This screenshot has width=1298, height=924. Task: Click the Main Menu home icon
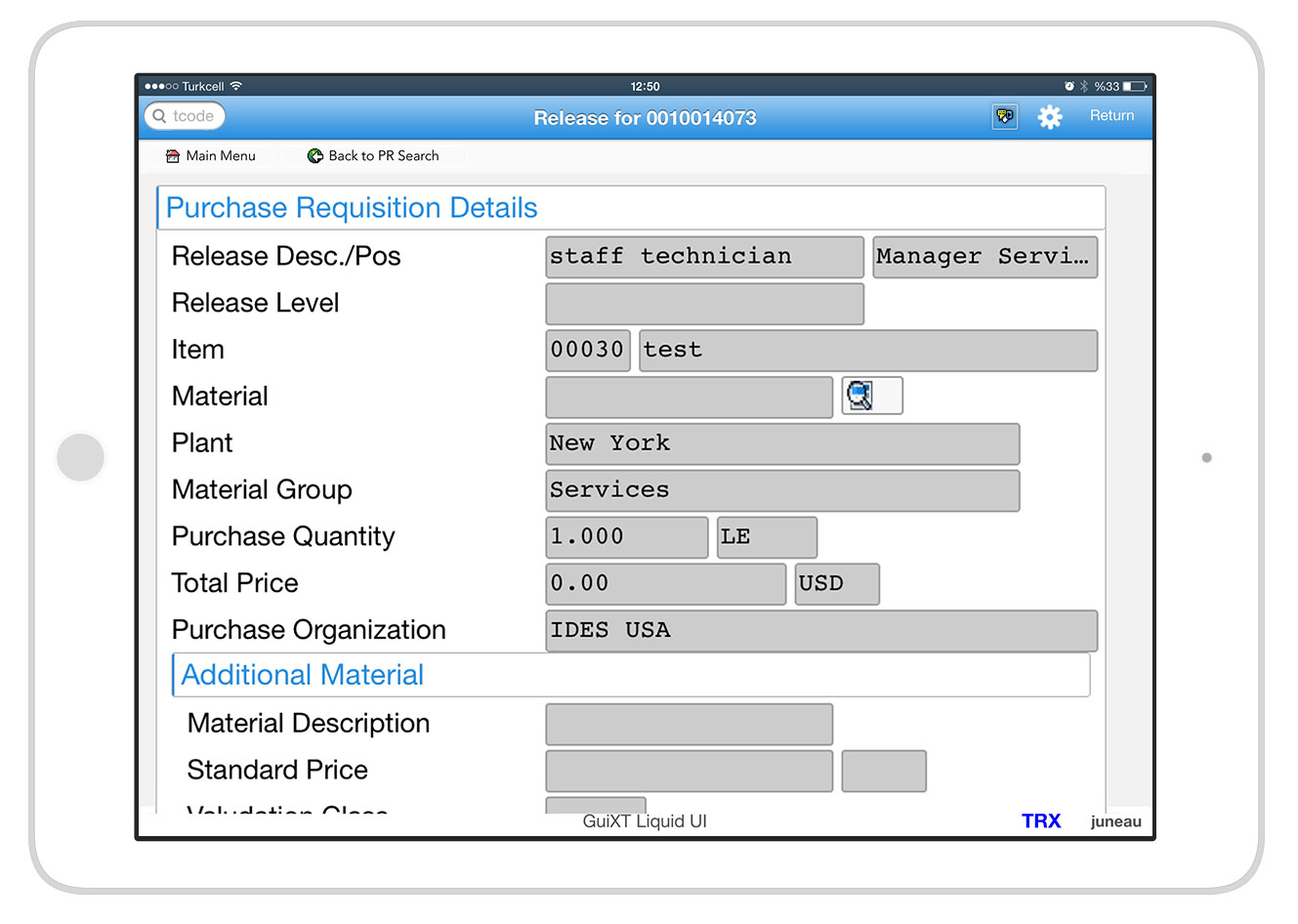point(173,156)
